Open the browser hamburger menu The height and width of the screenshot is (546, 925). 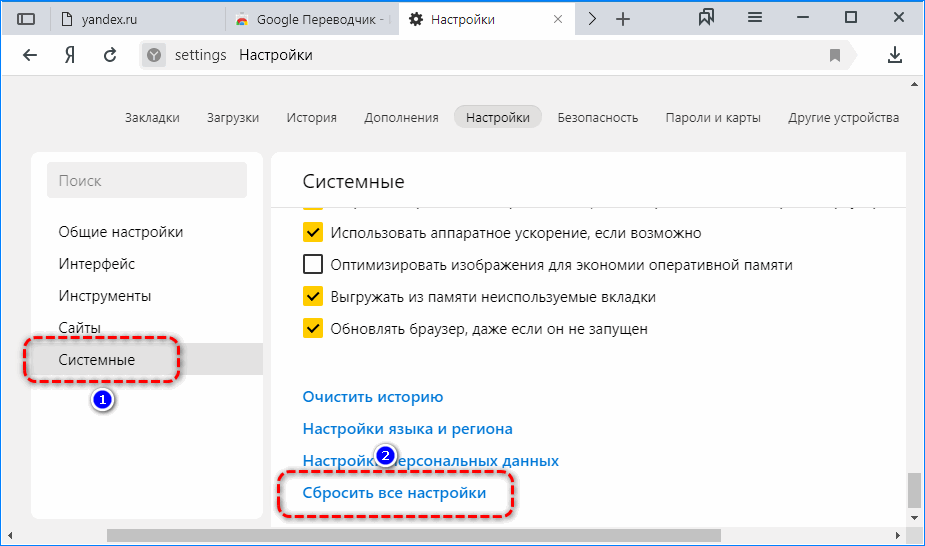pyautogui.click(x=755, y=18)
